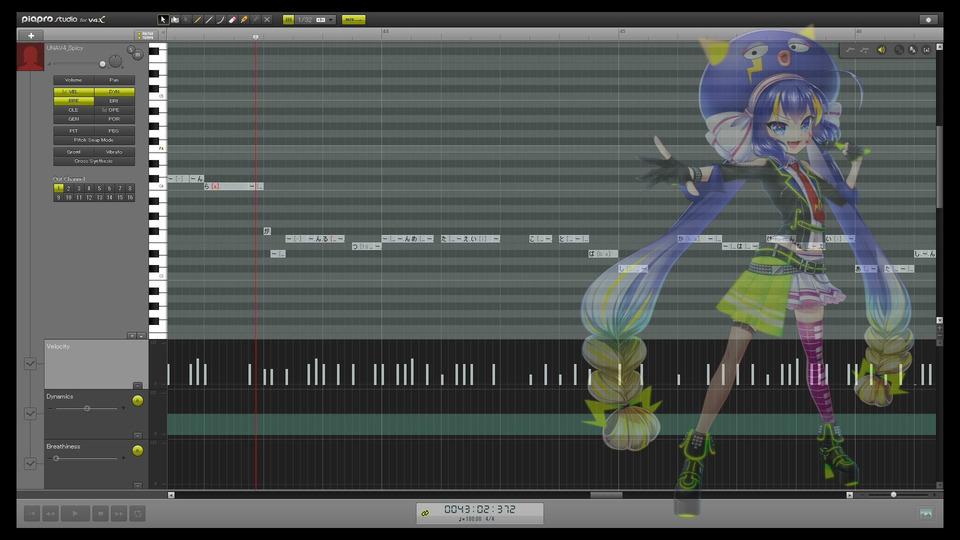
Task: Select the curve drawing tool
Action: click(x=220, y=20)
